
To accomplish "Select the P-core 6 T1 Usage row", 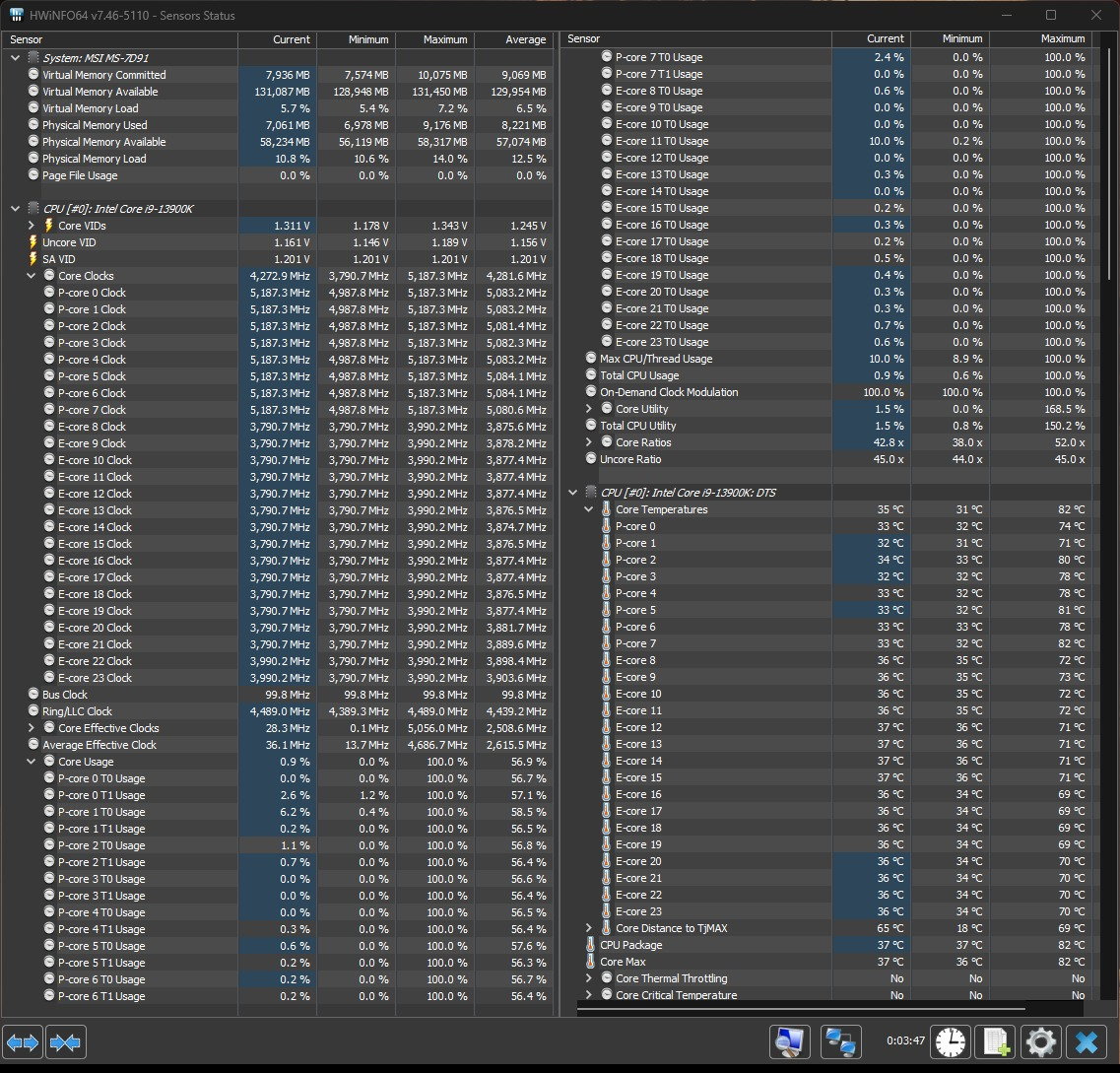I will [277, 996].
